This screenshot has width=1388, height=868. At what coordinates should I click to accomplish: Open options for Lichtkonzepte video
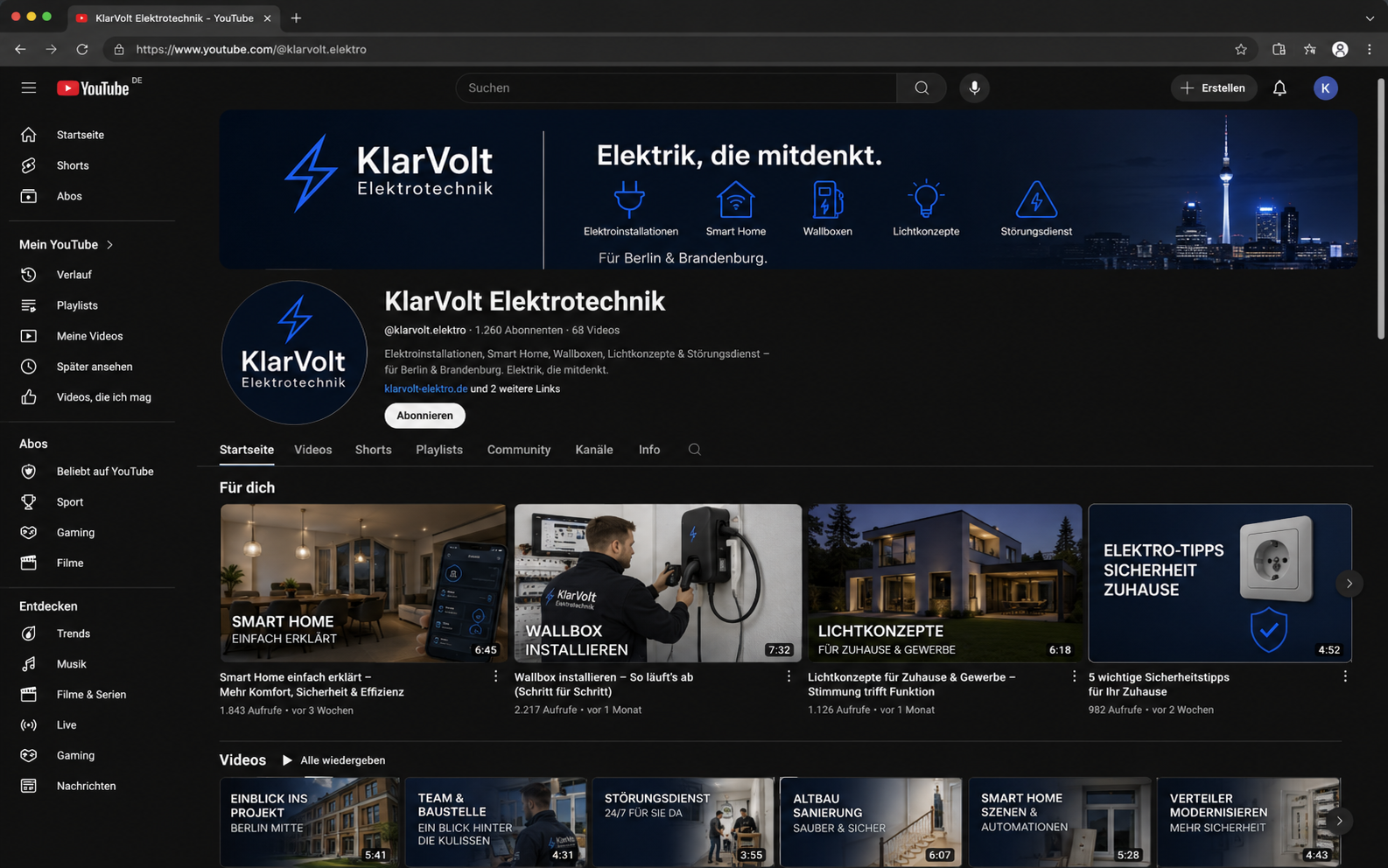click(1074, 676)
